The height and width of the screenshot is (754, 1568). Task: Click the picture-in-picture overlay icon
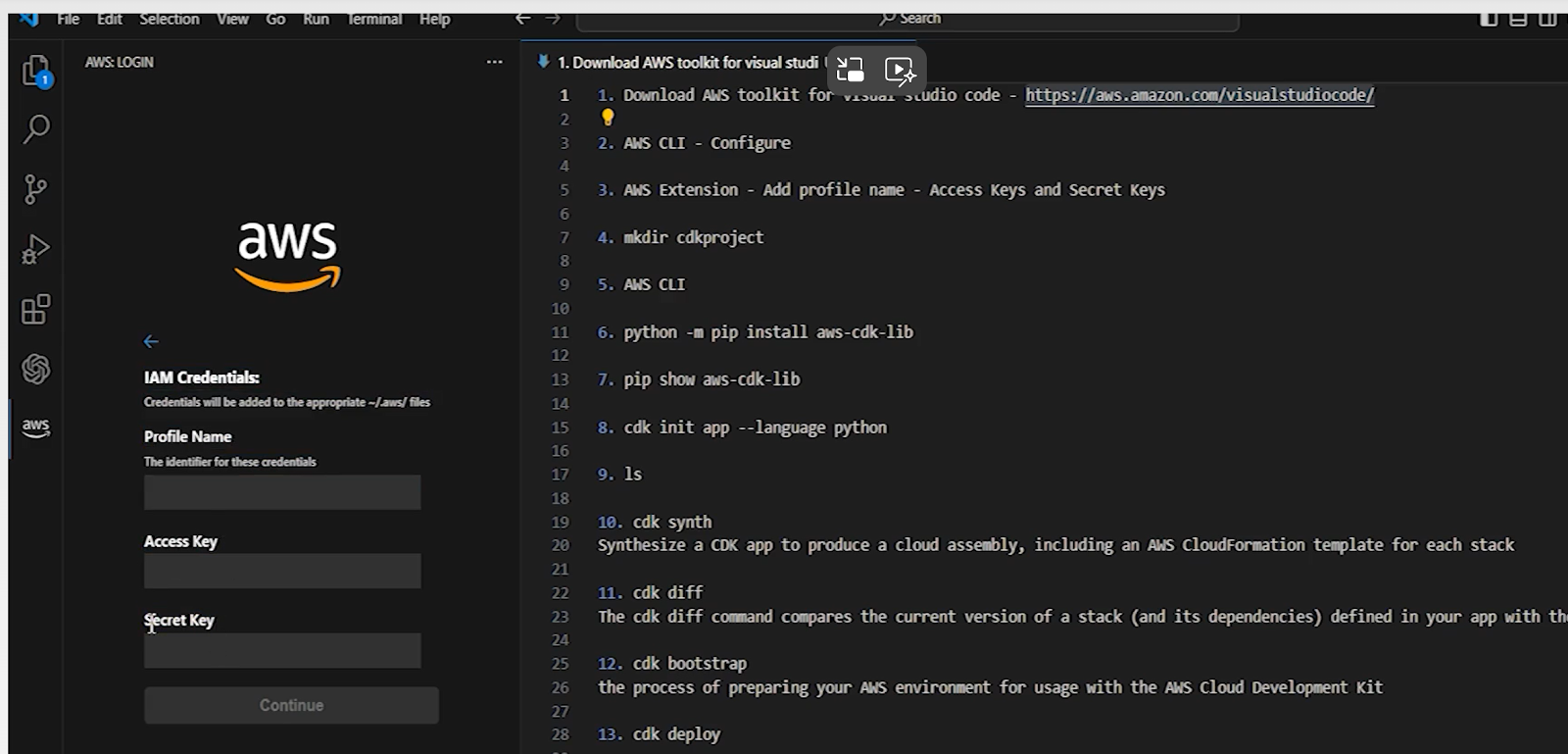click(x=851, y=70)
